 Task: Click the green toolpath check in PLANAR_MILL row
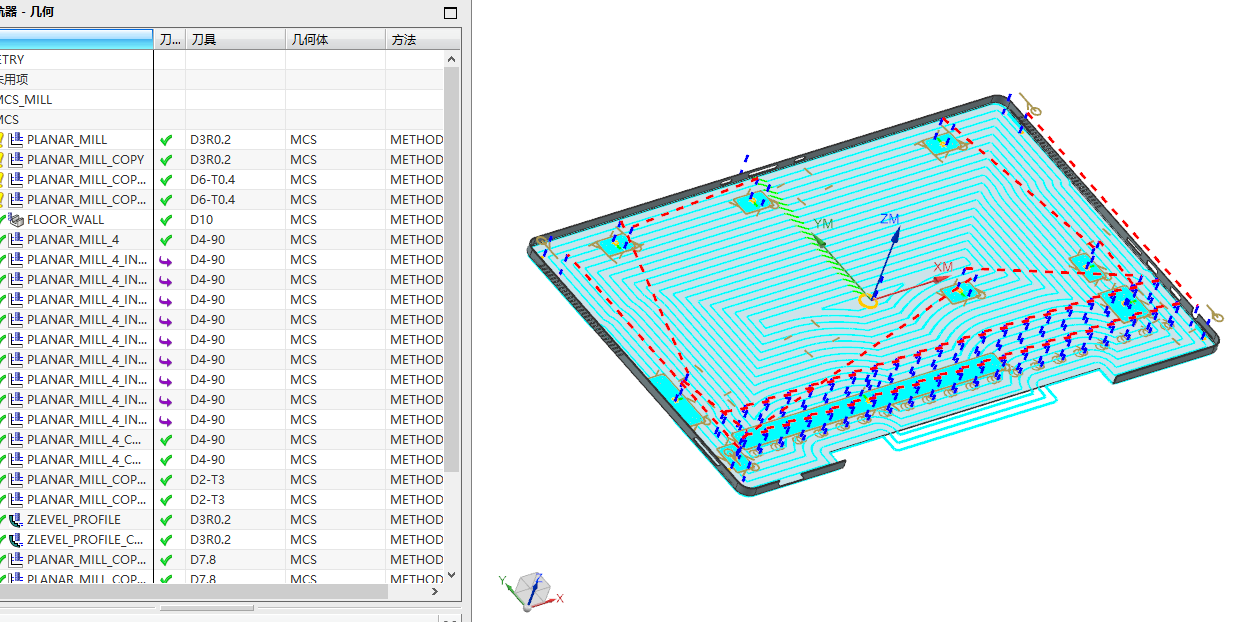tap(166, 140)
